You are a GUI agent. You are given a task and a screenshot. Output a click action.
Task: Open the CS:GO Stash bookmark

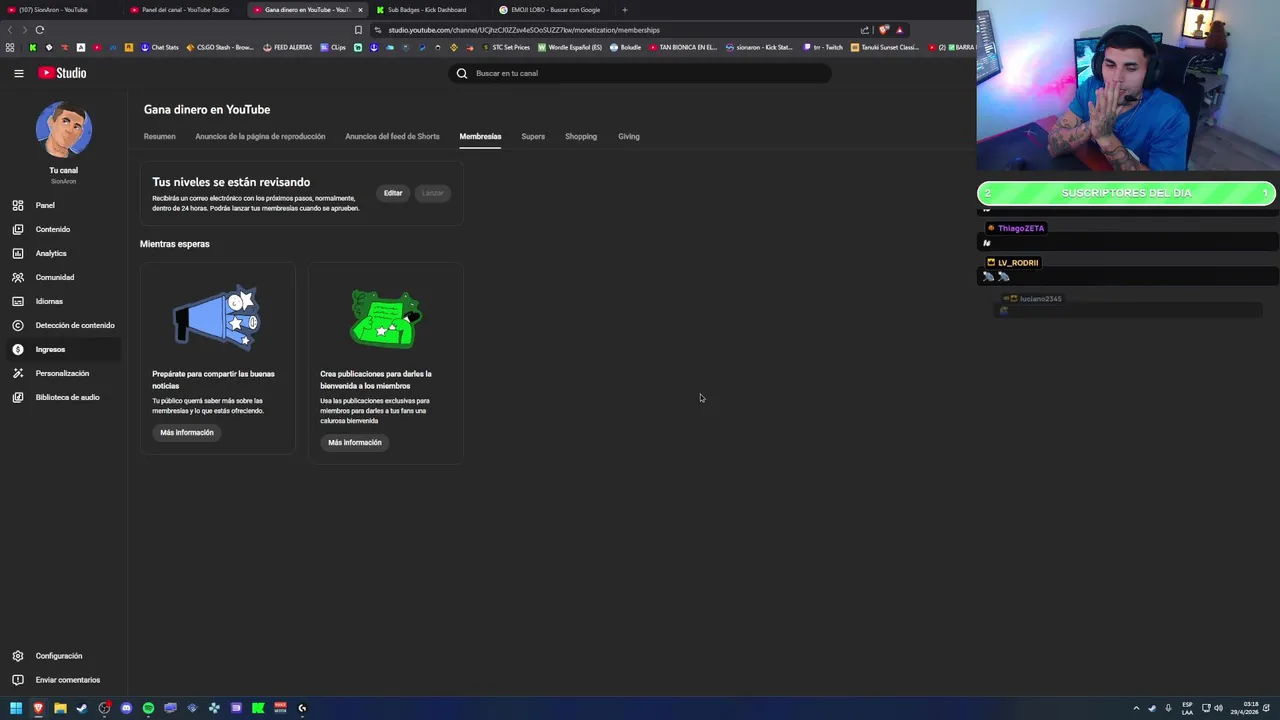point(220,47)
